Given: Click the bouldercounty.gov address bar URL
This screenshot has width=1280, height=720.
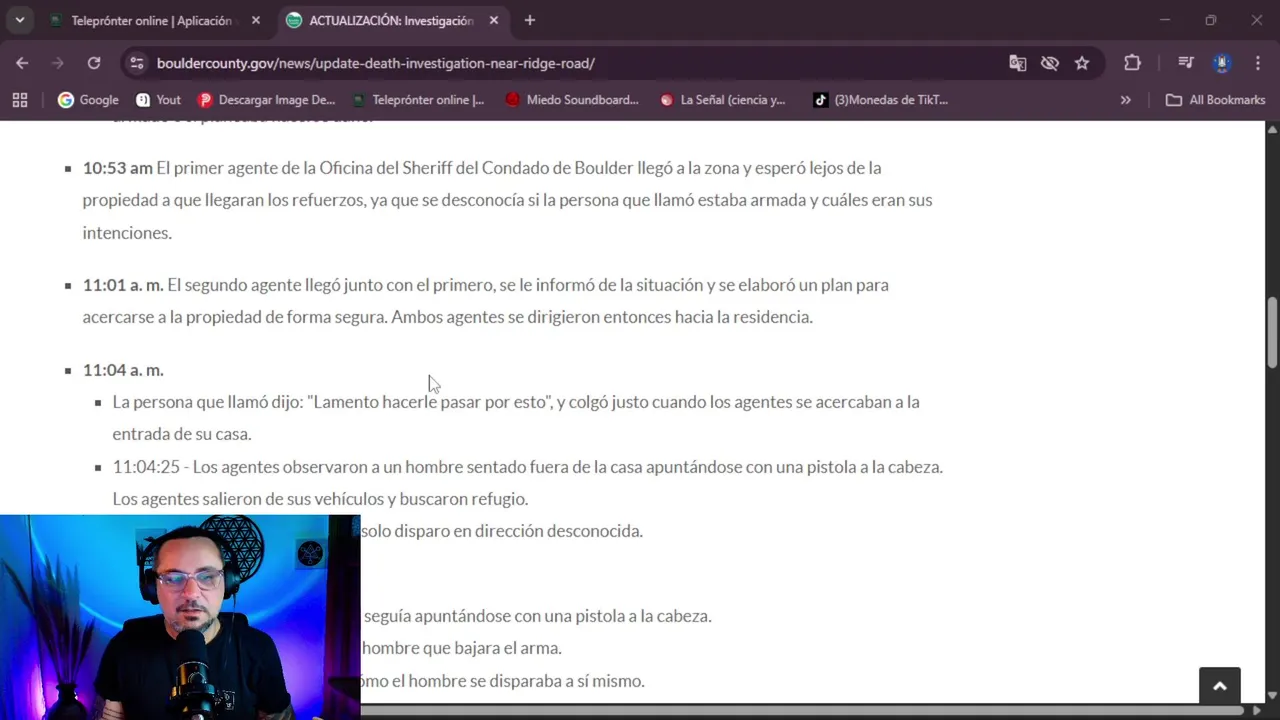Looking at the screenshot, I should pos(375,63).
